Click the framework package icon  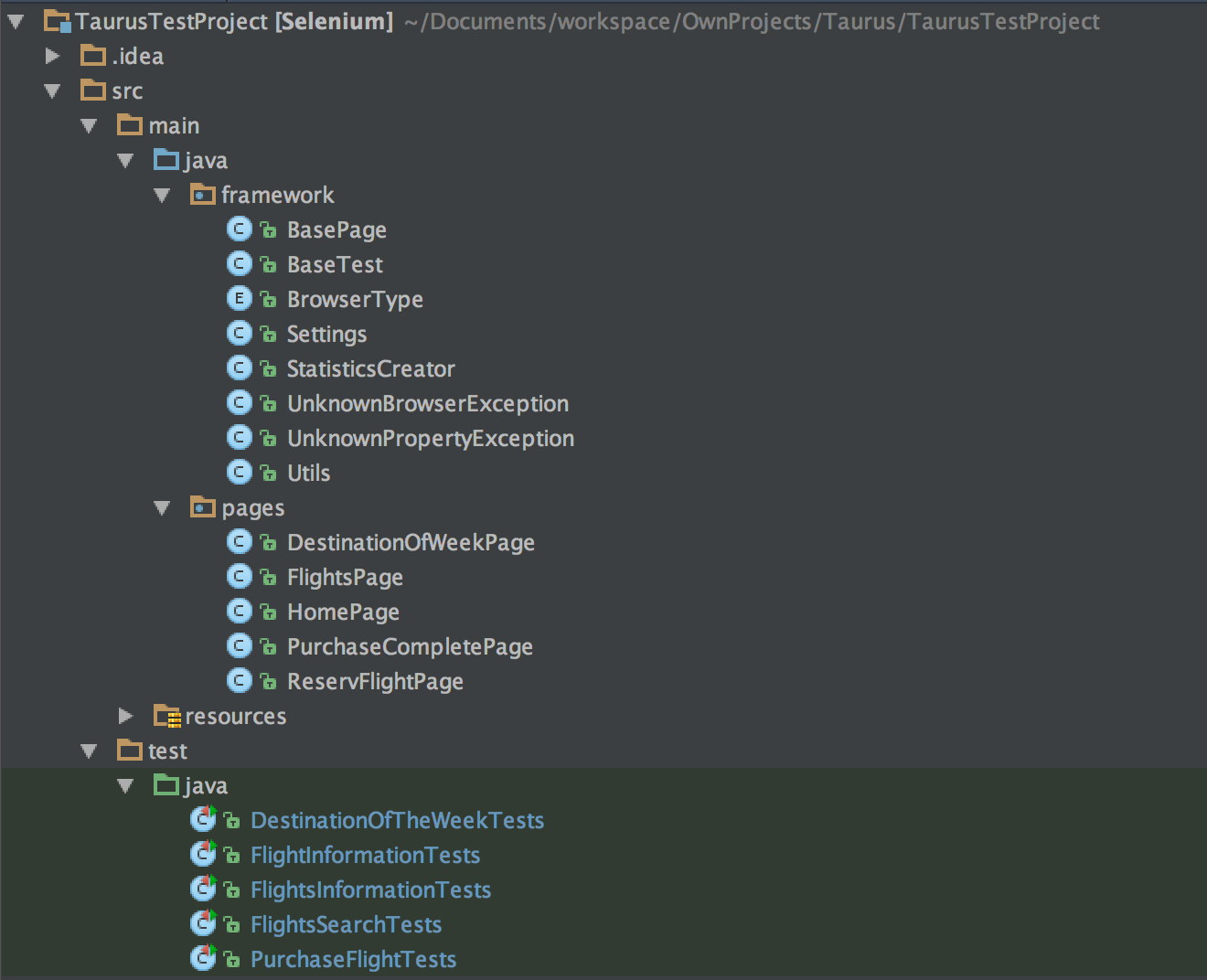tap(203, 195)
